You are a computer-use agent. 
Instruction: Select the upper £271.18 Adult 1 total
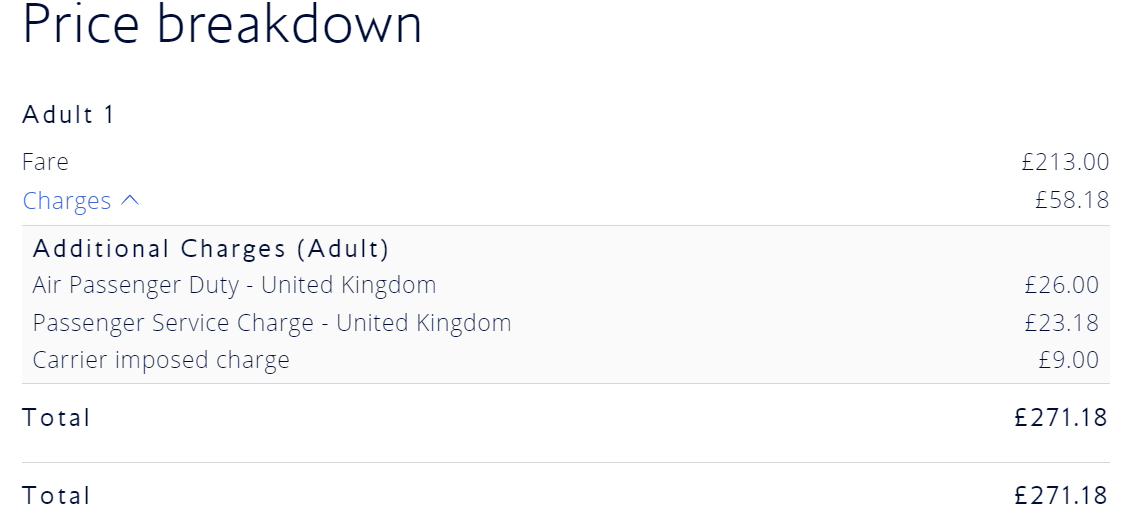coord(1060,418)
